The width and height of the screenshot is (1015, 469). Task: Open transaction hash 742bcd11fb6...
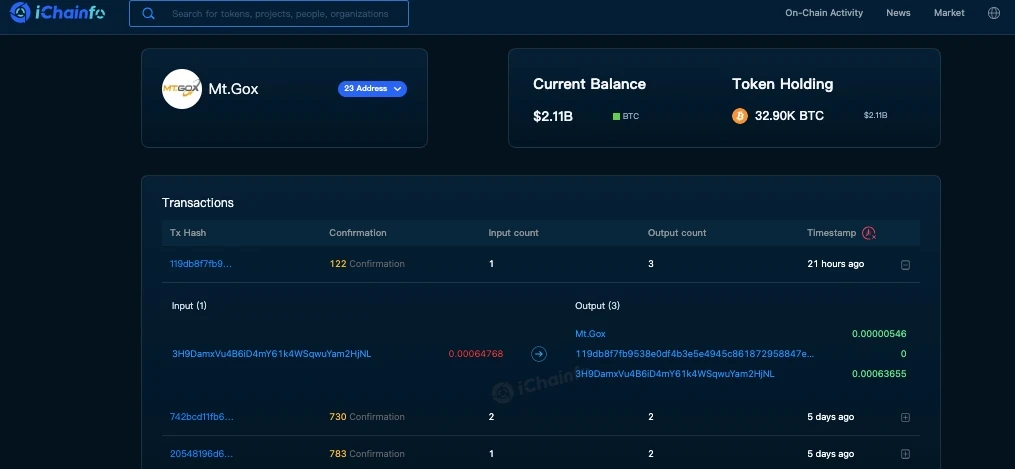(201, 417)
